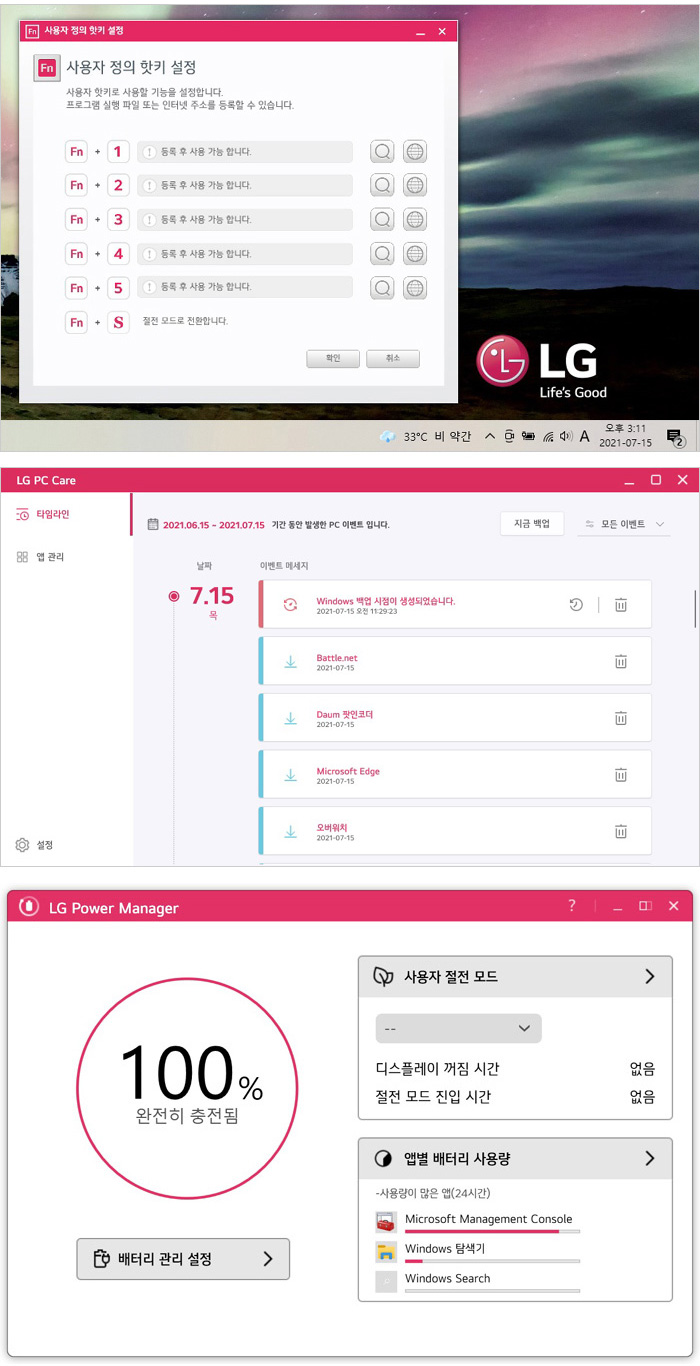This screenshot has width=700, height=1366.
Task: Restore Windows backup point using restore icon
Action: [x=576, y=604]
